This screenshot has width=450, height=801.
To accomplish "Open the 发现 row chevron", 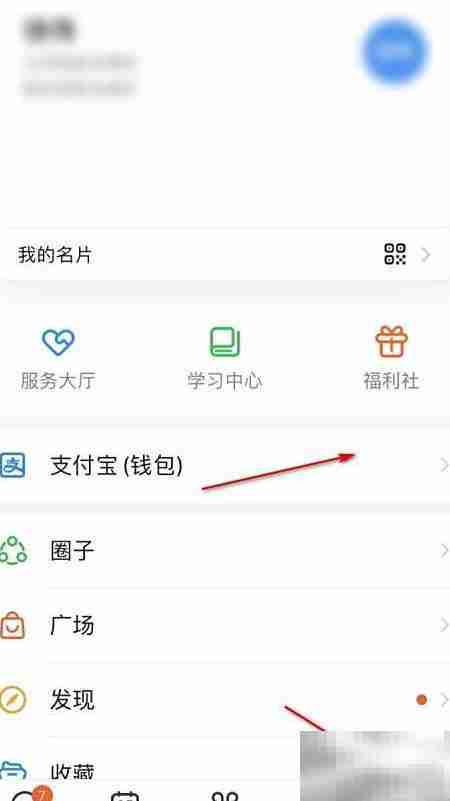I will pyautogui.click(x=444, y=700).
